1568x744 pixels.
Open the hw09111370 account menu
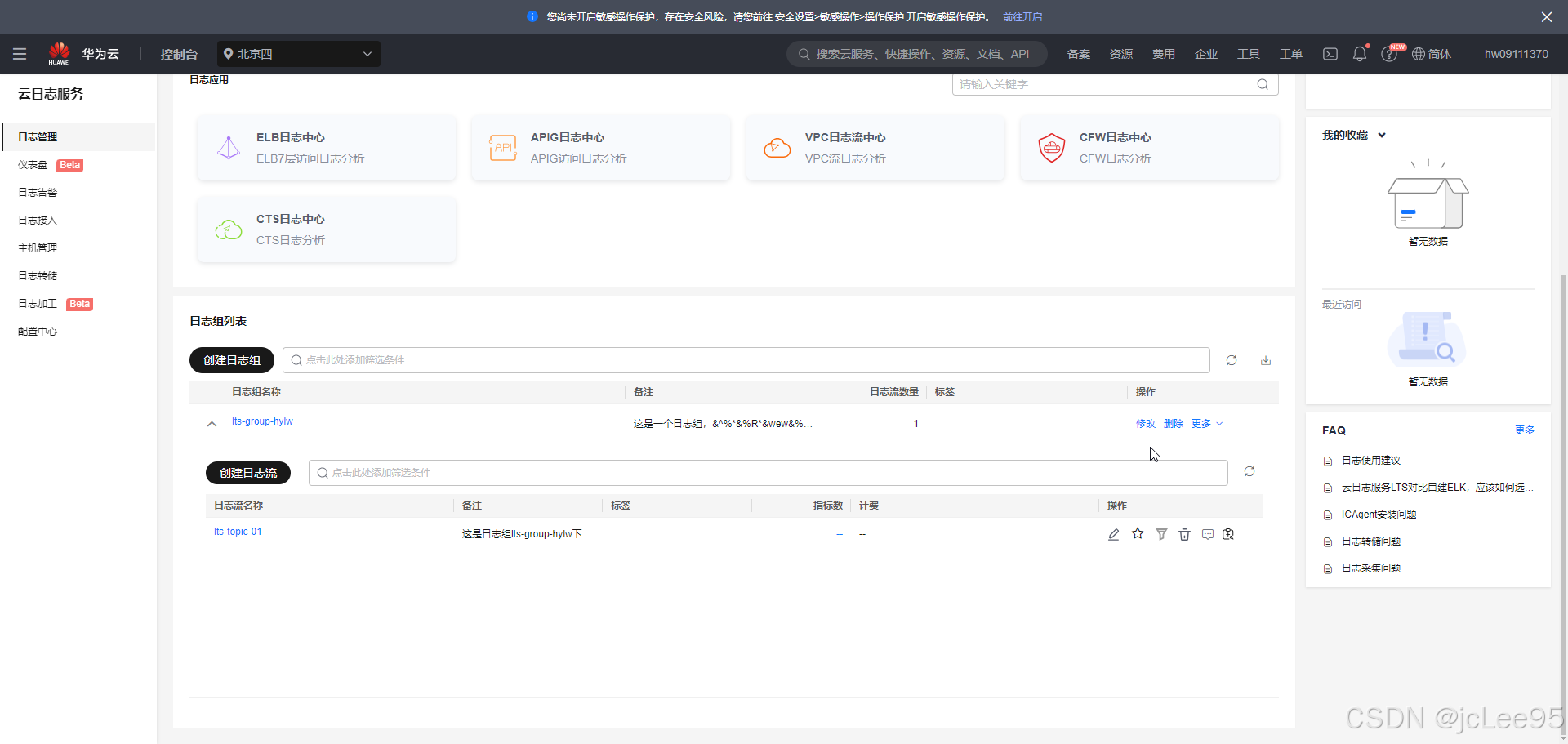[1517, 54]
